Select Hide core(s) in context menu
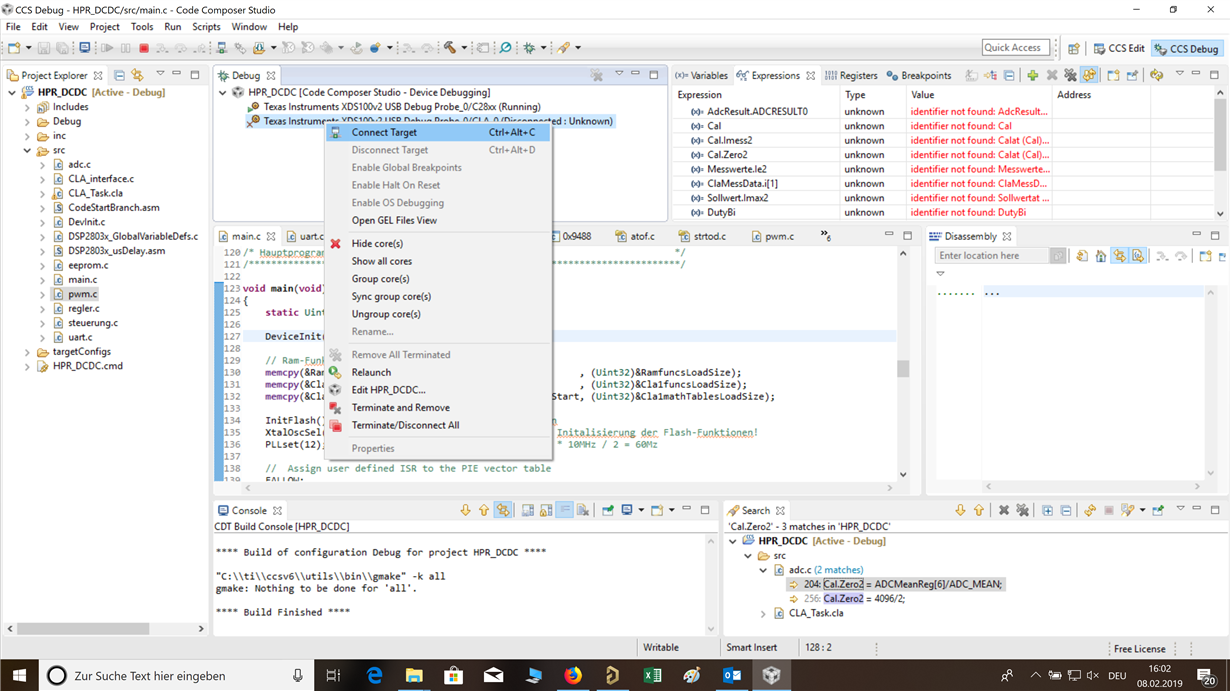This screenshot has height=691, width=1230. click(x=440, y=243)
